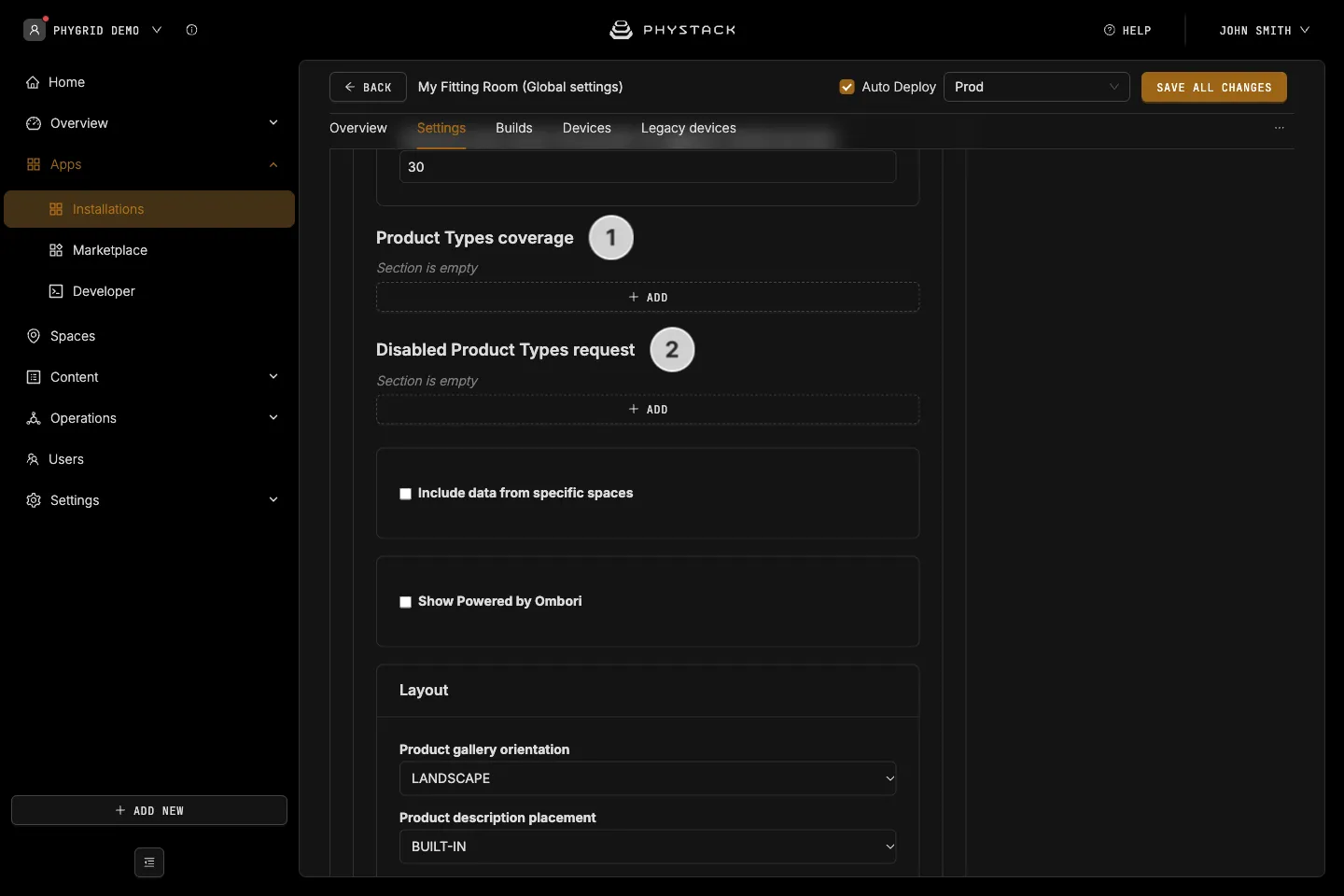Click the info icon next to PHYGRID DEMO
The width and height of the screenshot is (1344, 896).
click(x=191, y=30)
